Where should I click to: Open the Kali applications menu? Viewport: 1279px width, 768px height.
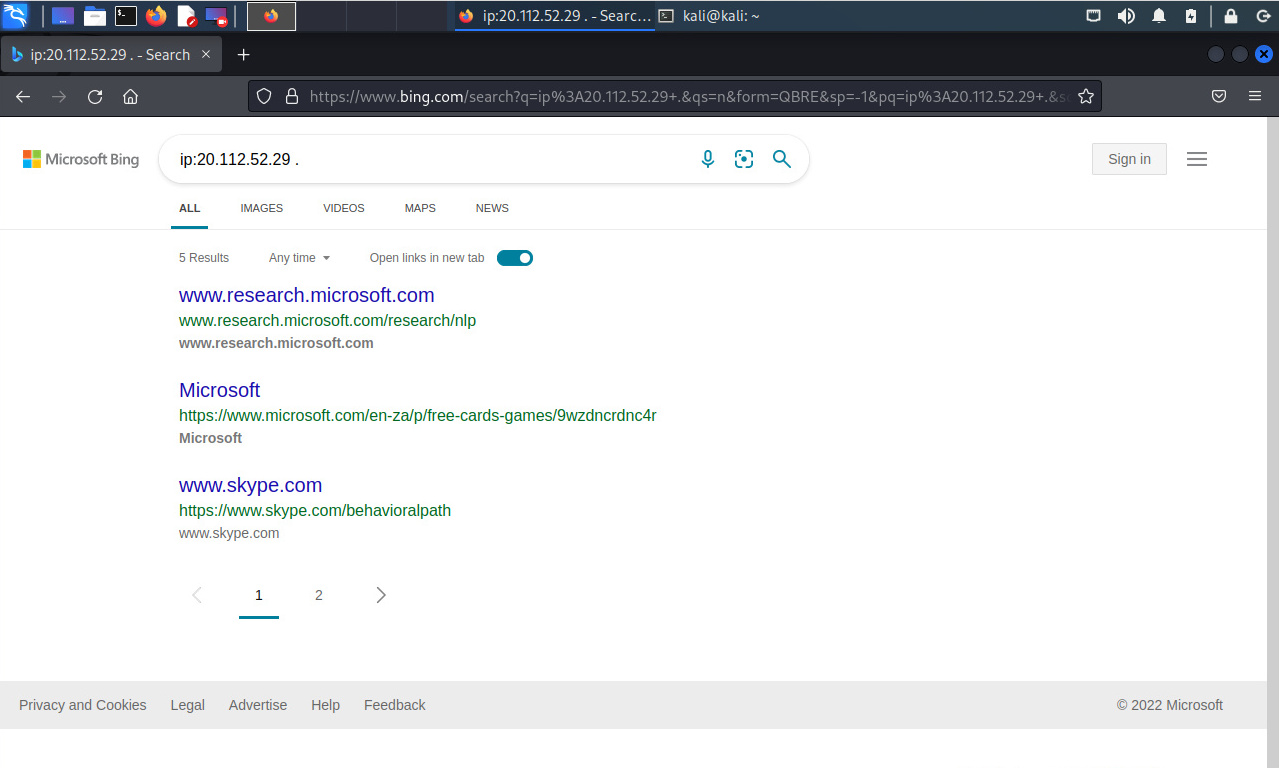[x=16, y=15]
